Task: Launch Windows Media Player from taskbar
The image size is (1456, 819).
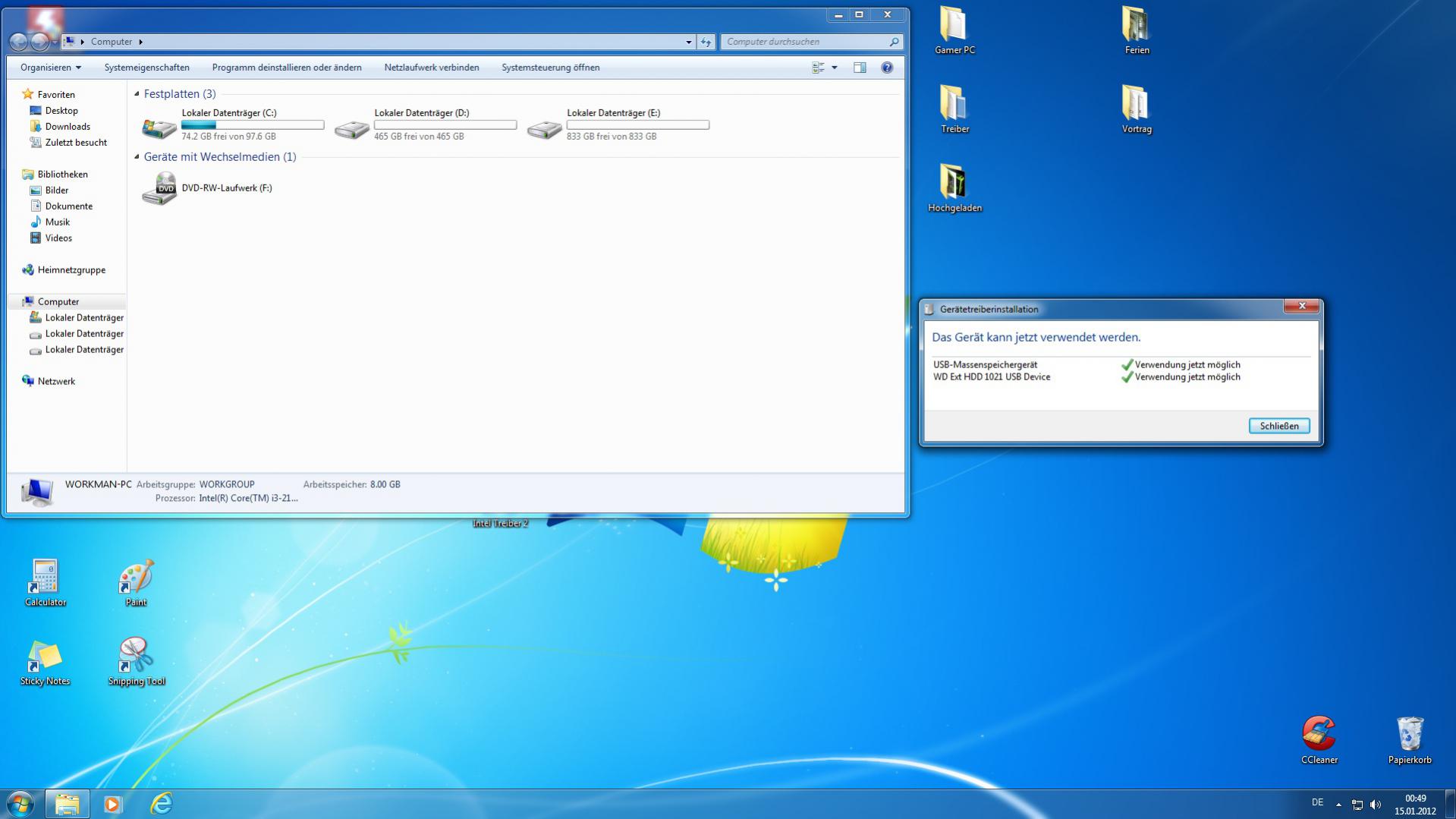Action: [113, 804]
